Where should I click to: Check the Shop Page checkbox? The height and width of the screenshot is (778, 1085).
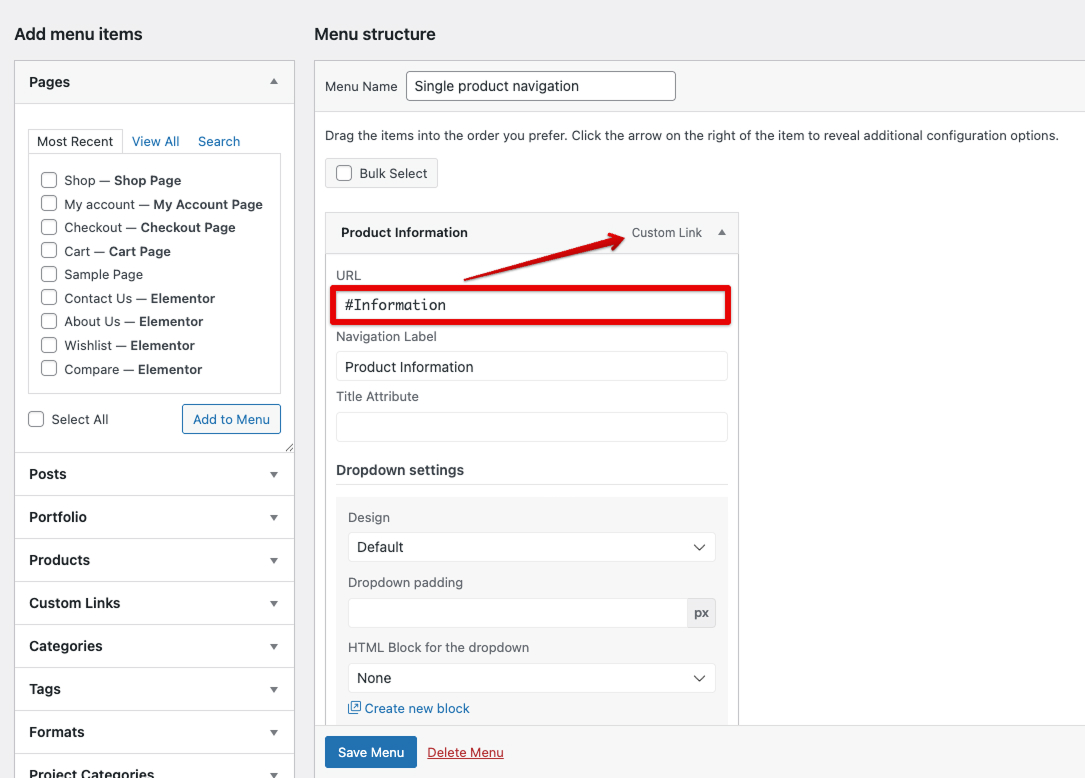pyautogui.click(x=49, y=180)
